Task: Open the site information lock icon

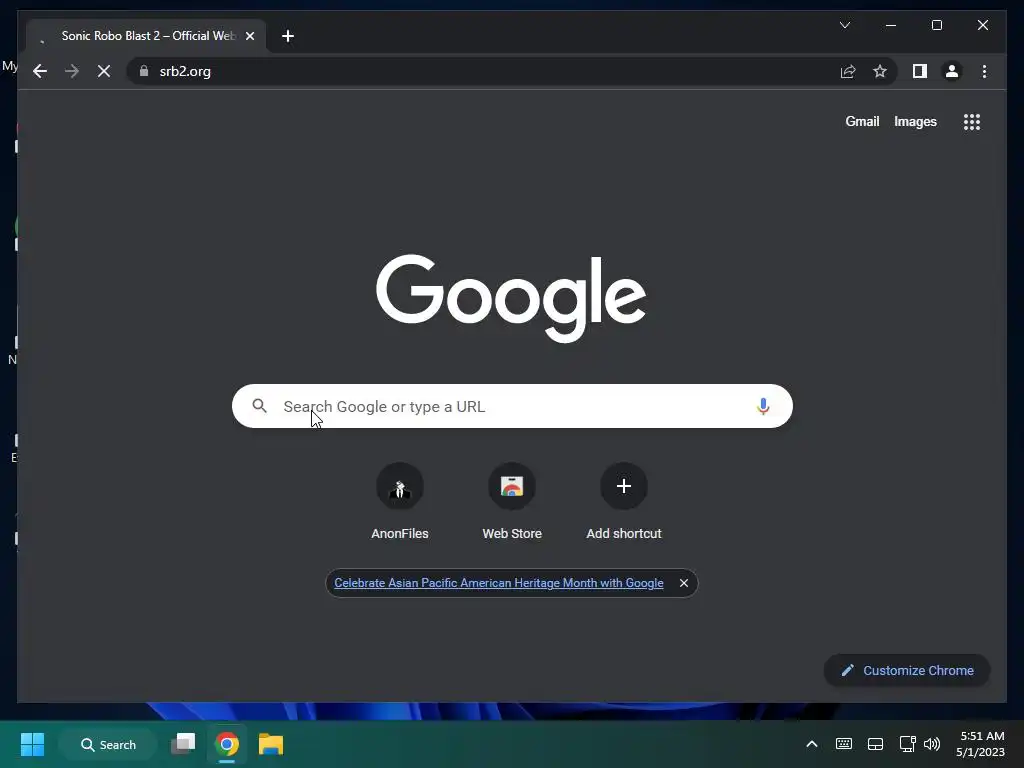Action: pos(144,71)
